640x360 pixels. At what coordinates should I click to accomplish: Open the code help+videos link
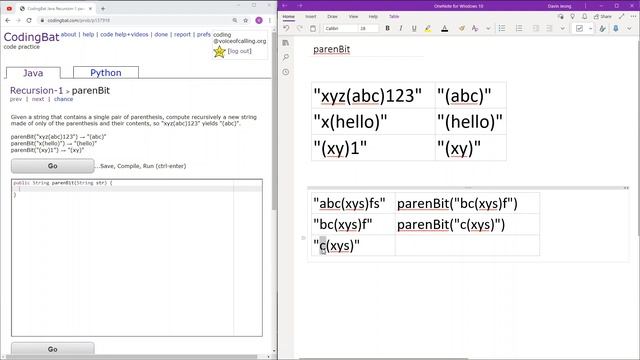(124, 35)
